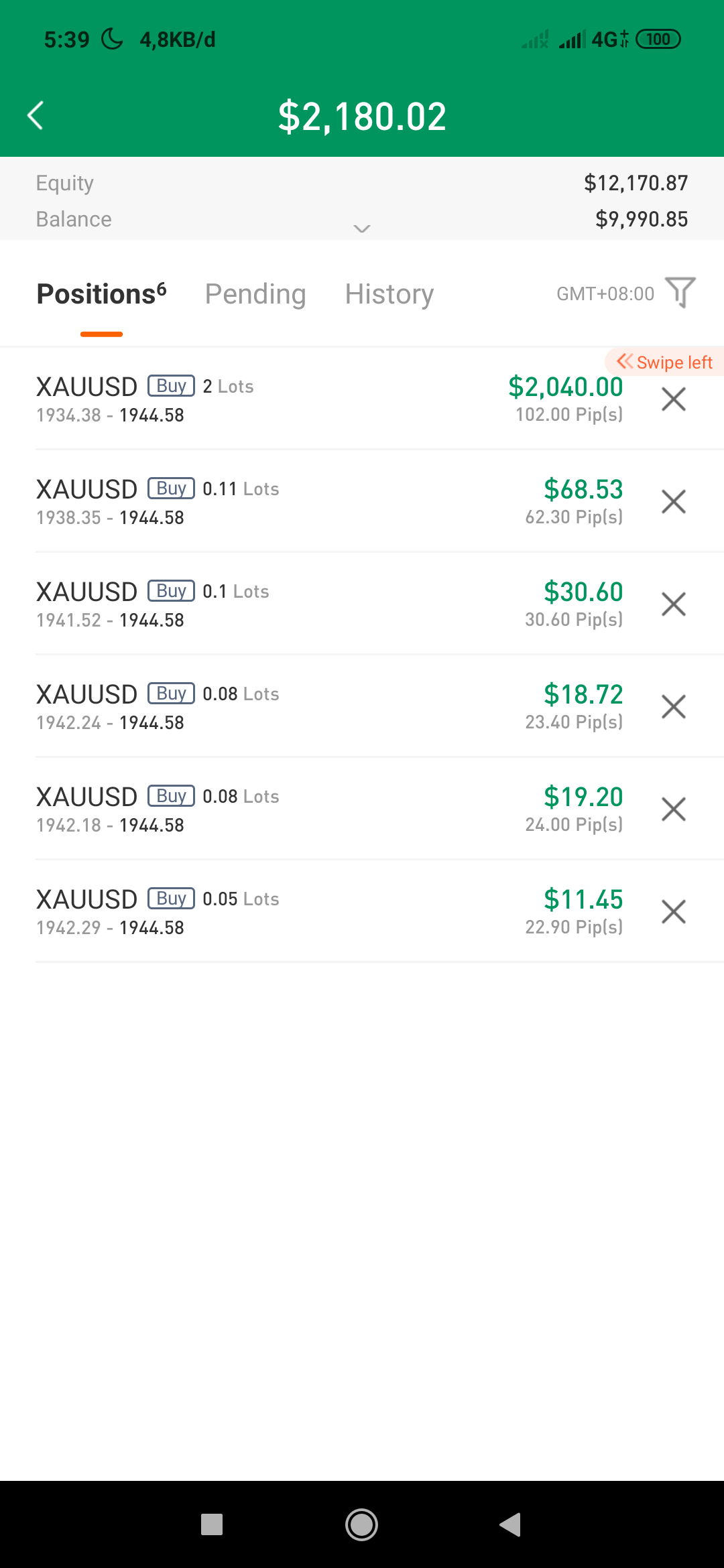Viewport: 724px width, 1568px height.
Task: Open the filter funnel icon
Action: 680,293
